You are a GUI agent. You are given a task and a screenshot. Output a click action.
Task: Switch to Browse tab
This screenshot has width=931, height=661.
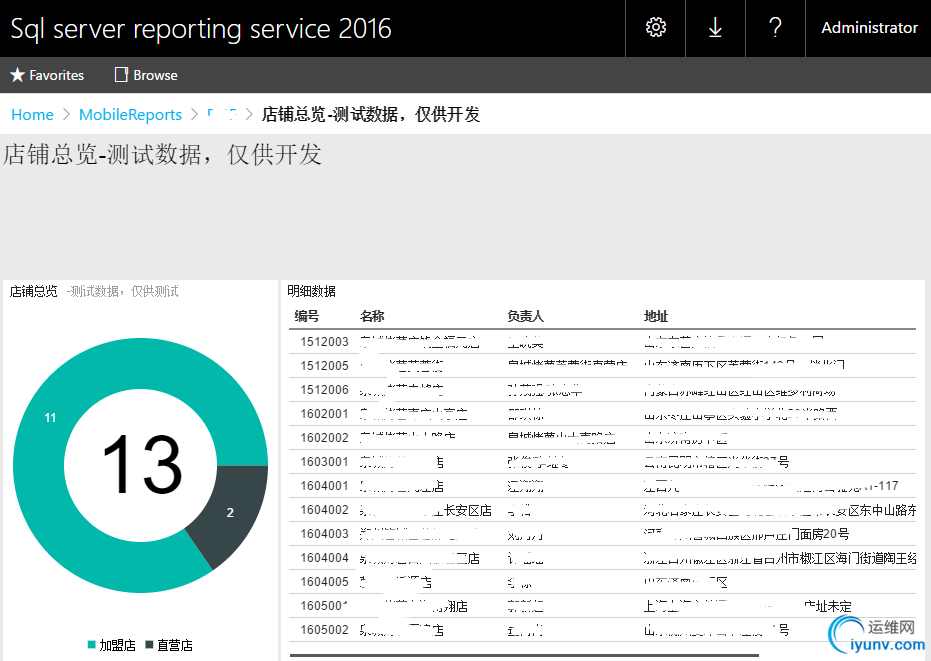pyautogui.click(x=146, y=75)
